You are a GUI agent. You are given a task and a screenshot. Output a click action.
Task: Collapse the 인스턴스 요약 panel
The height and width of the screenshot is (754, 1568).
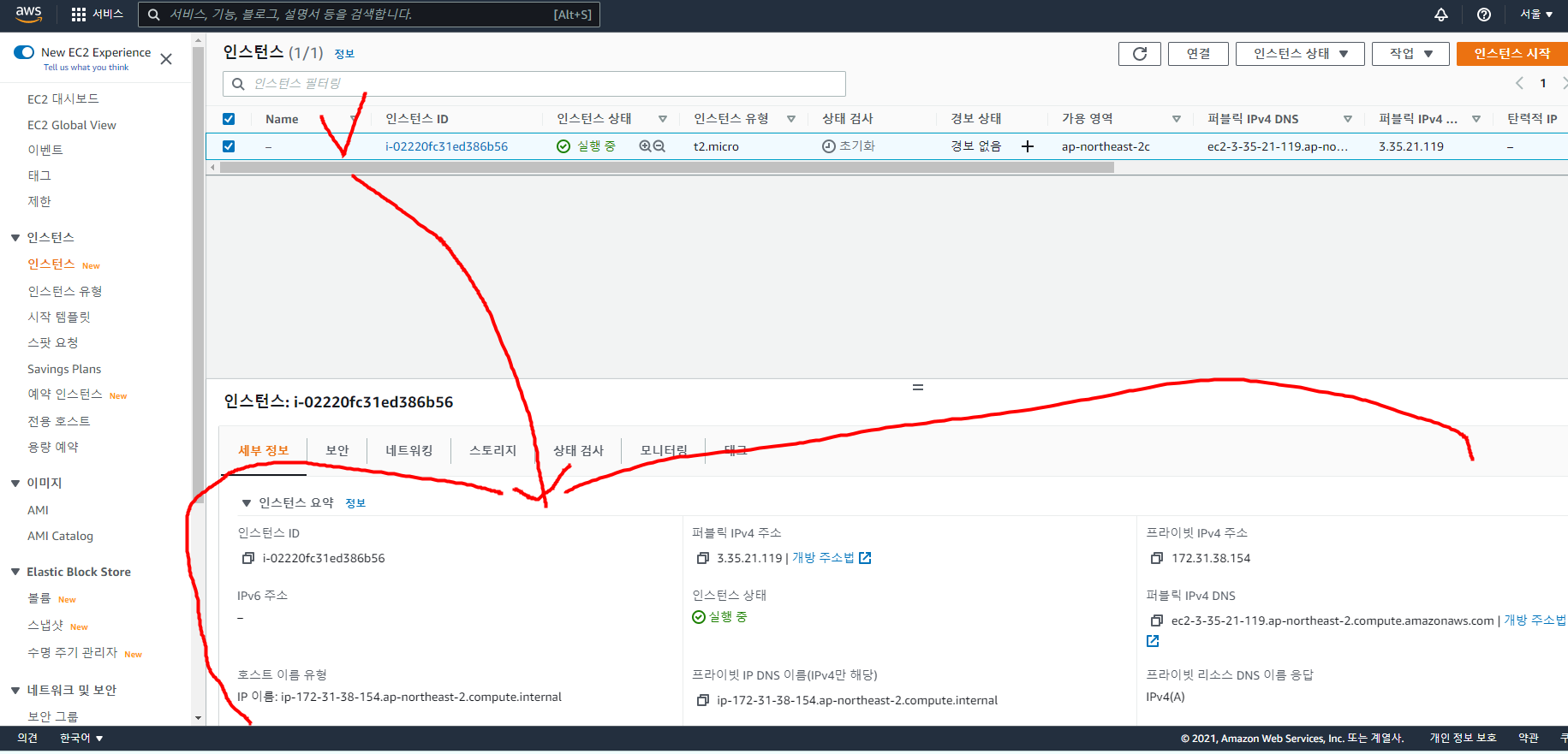(247, 503)
